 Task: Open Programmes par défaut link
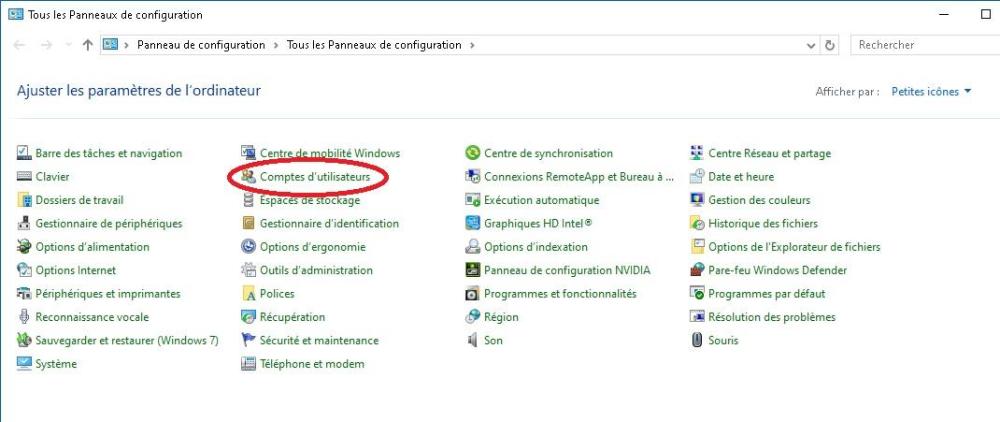pyautogui.click(x=767, y=294)
